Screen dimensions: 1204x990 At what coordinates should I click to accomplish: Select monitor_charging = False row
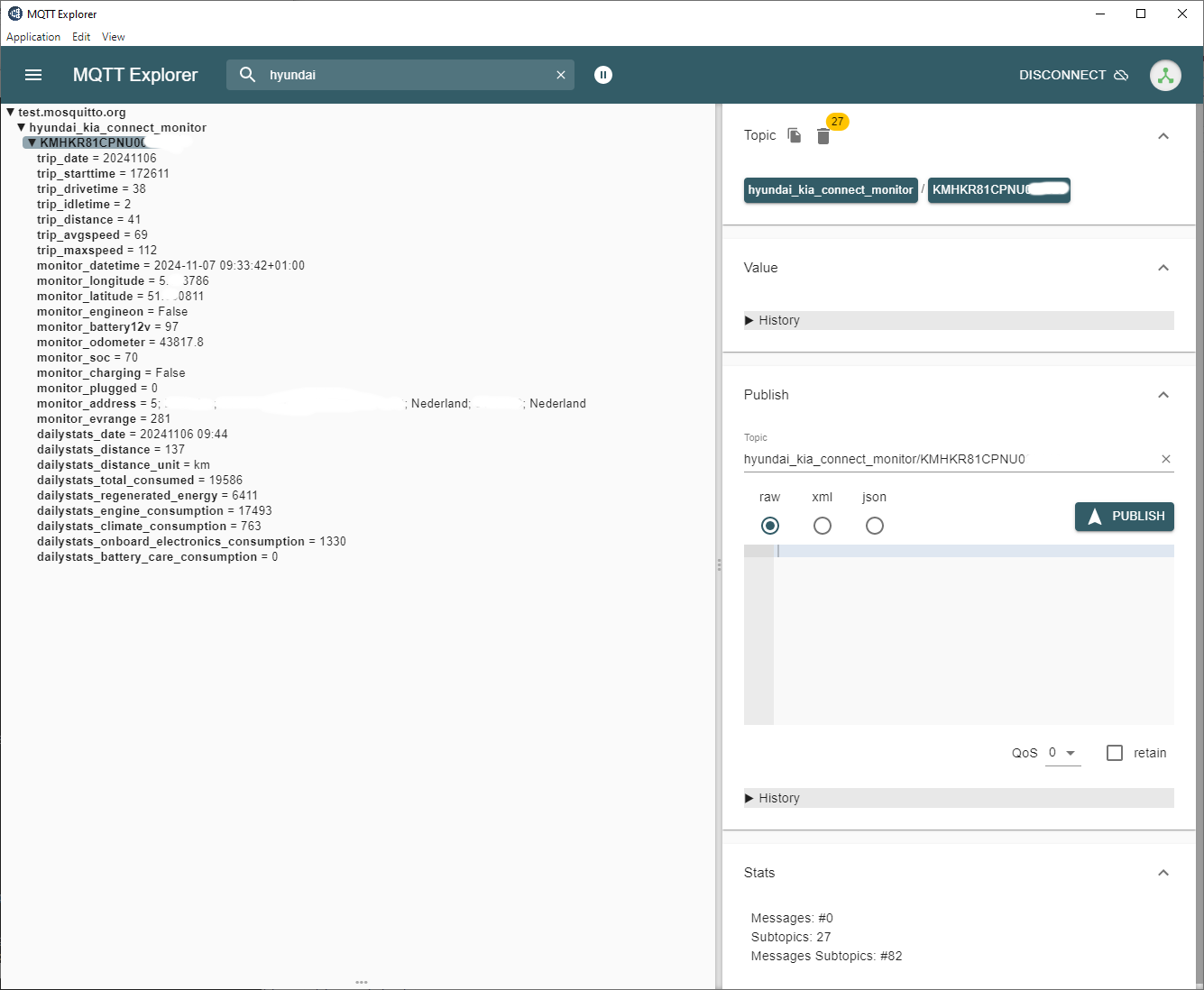(x=111, y=373)
